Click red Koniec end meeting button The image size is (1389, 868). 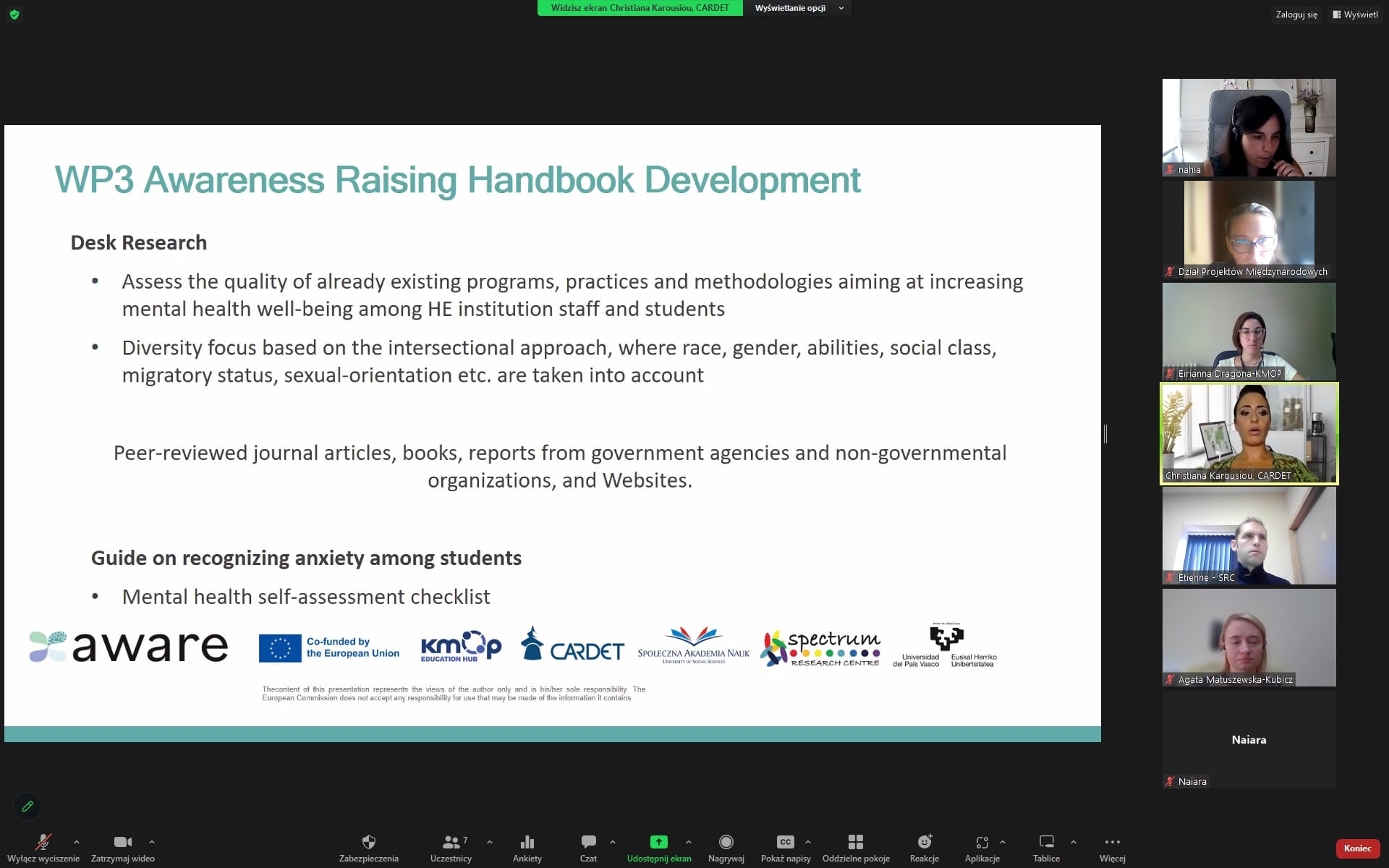point(1357,848)
